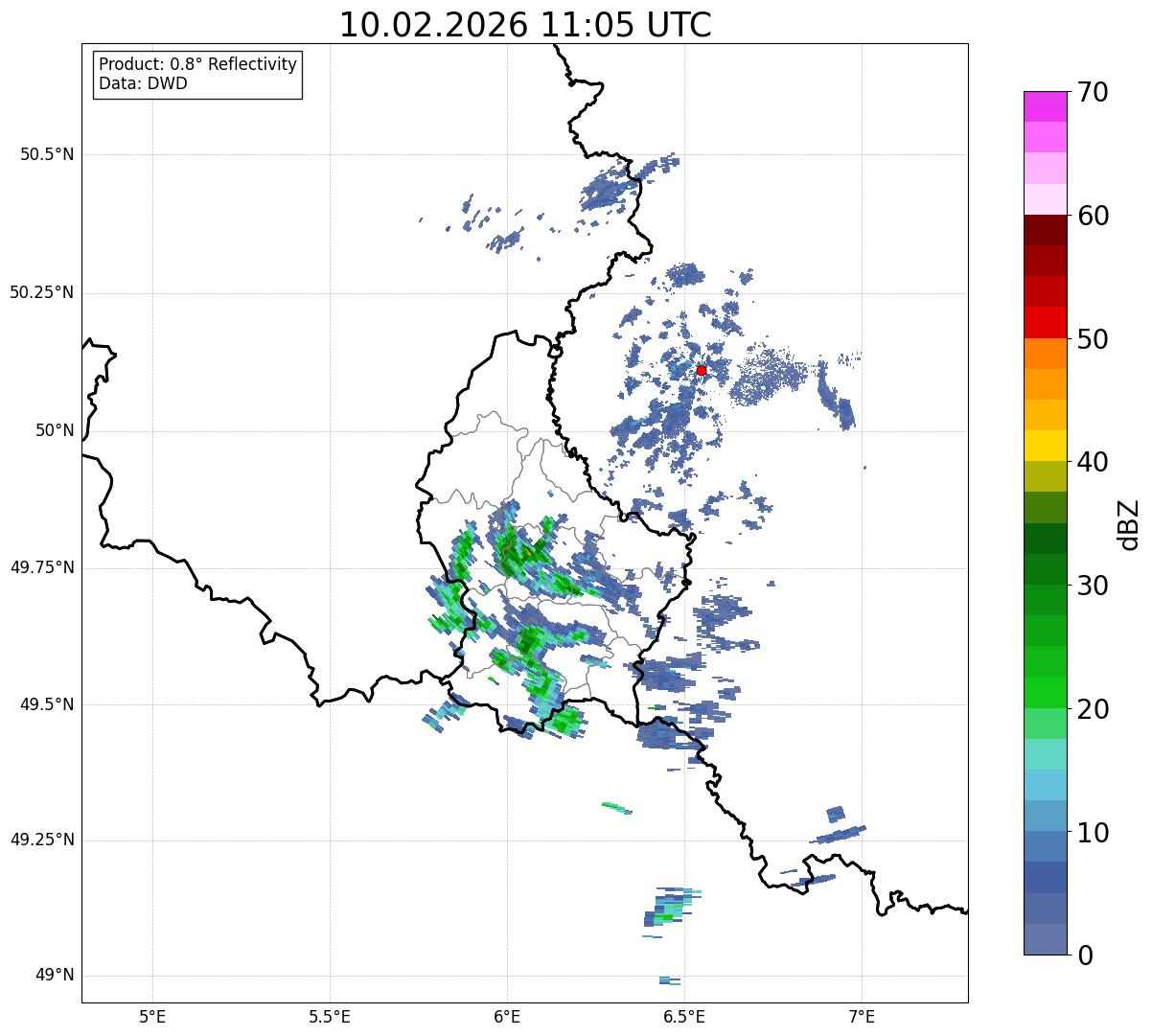1152x1036 pixels.
Task: Click the 6.5°E longitude label
Action: 684,1016
